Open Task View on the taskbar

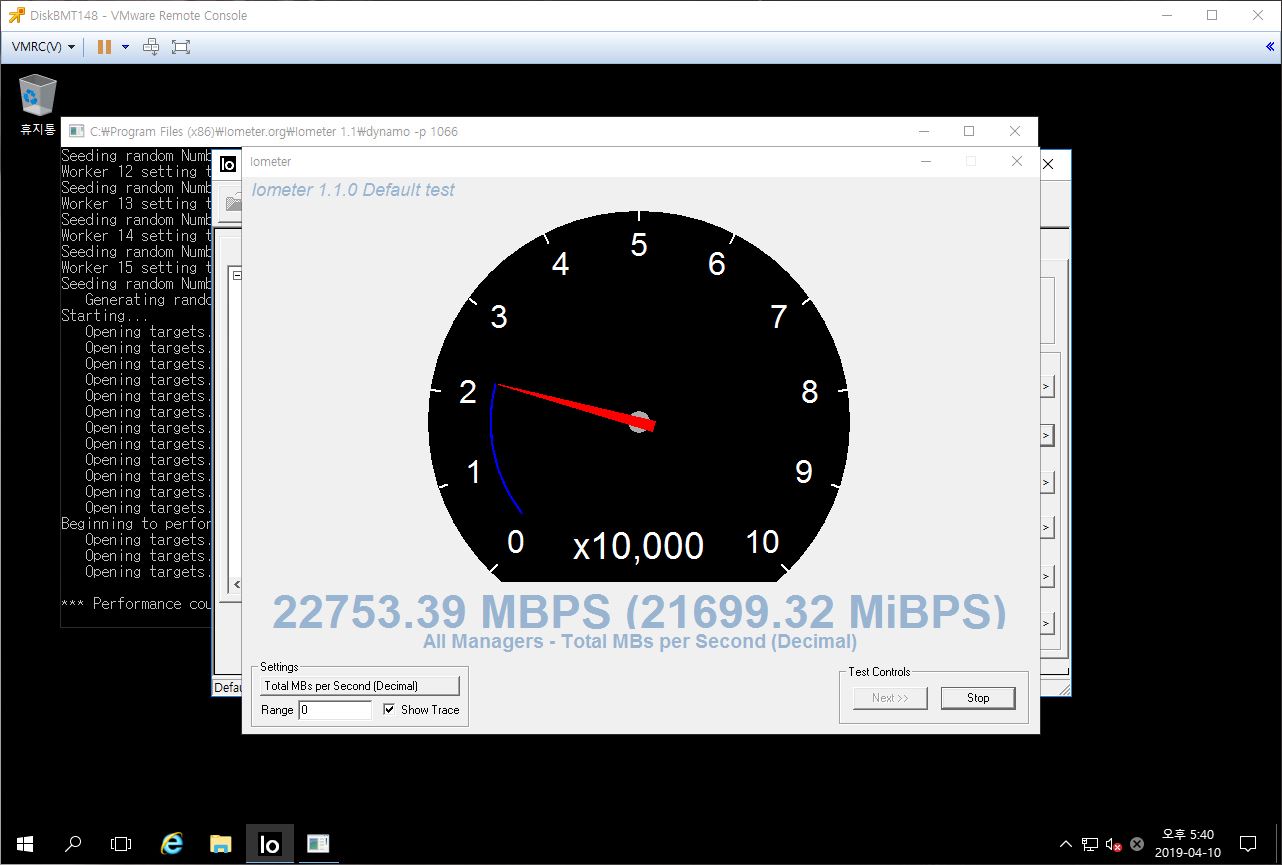pyautogui.click(x=121, y=843)
